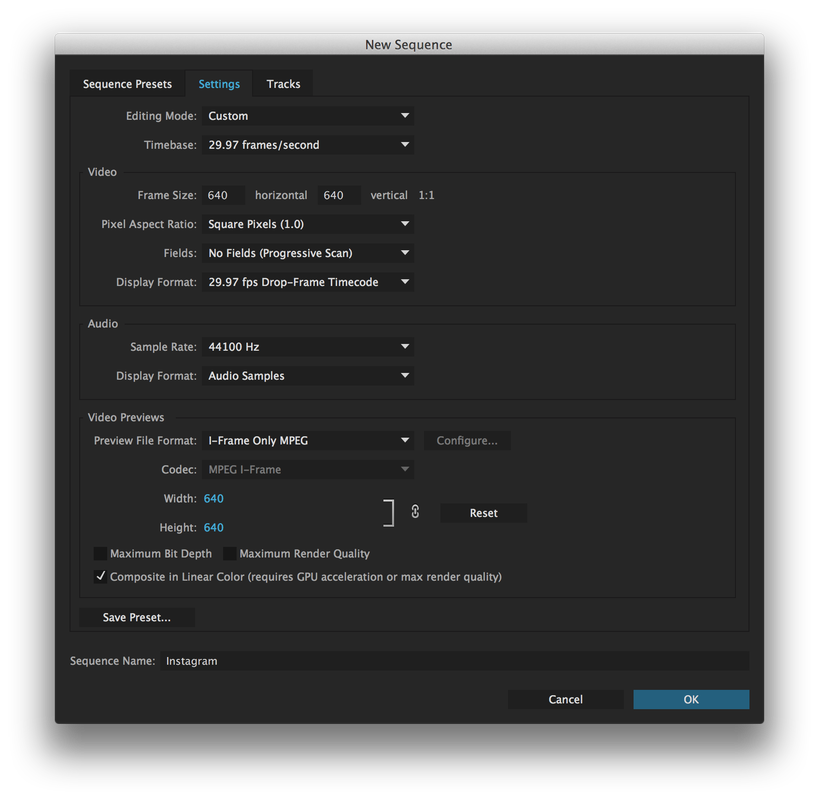
Task: Click the Configure button
Action: (x=467, y=441)
